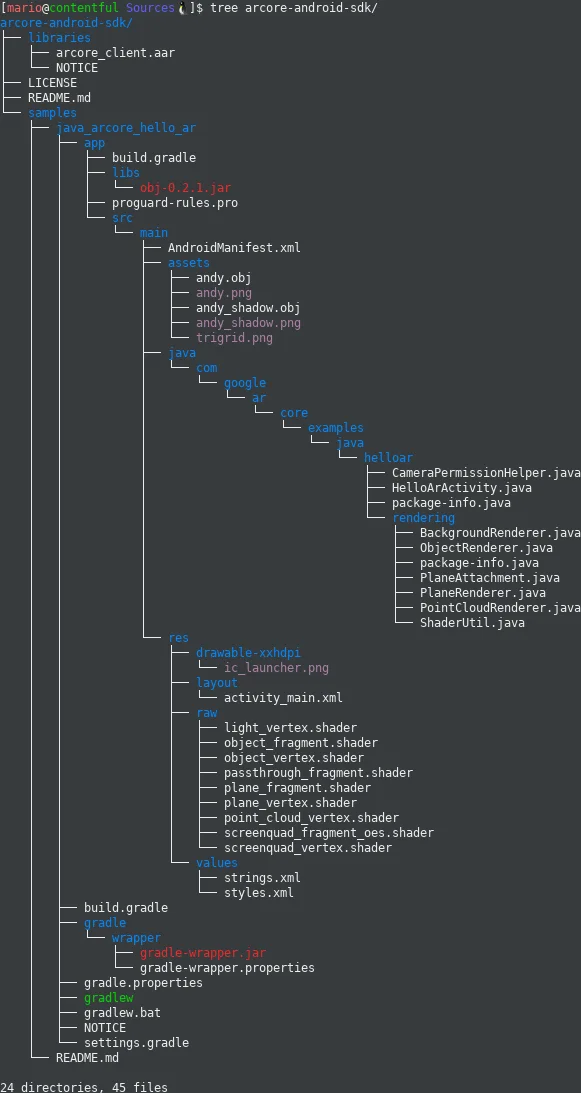The width and height of the screenshot is (581, 1093).
Task: Click the 'PlaneAttachment.java' file name
Action: 489,579
